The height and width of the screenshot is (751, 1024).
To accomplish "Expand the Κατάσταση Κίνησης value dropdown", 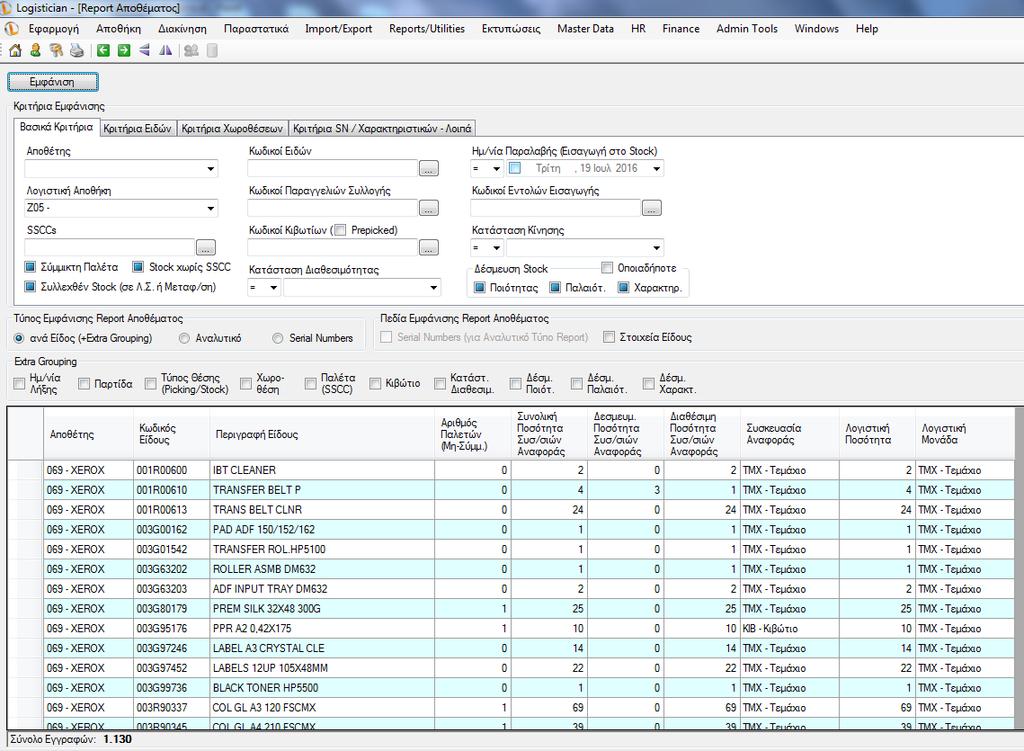I will [x=656, y=248].
